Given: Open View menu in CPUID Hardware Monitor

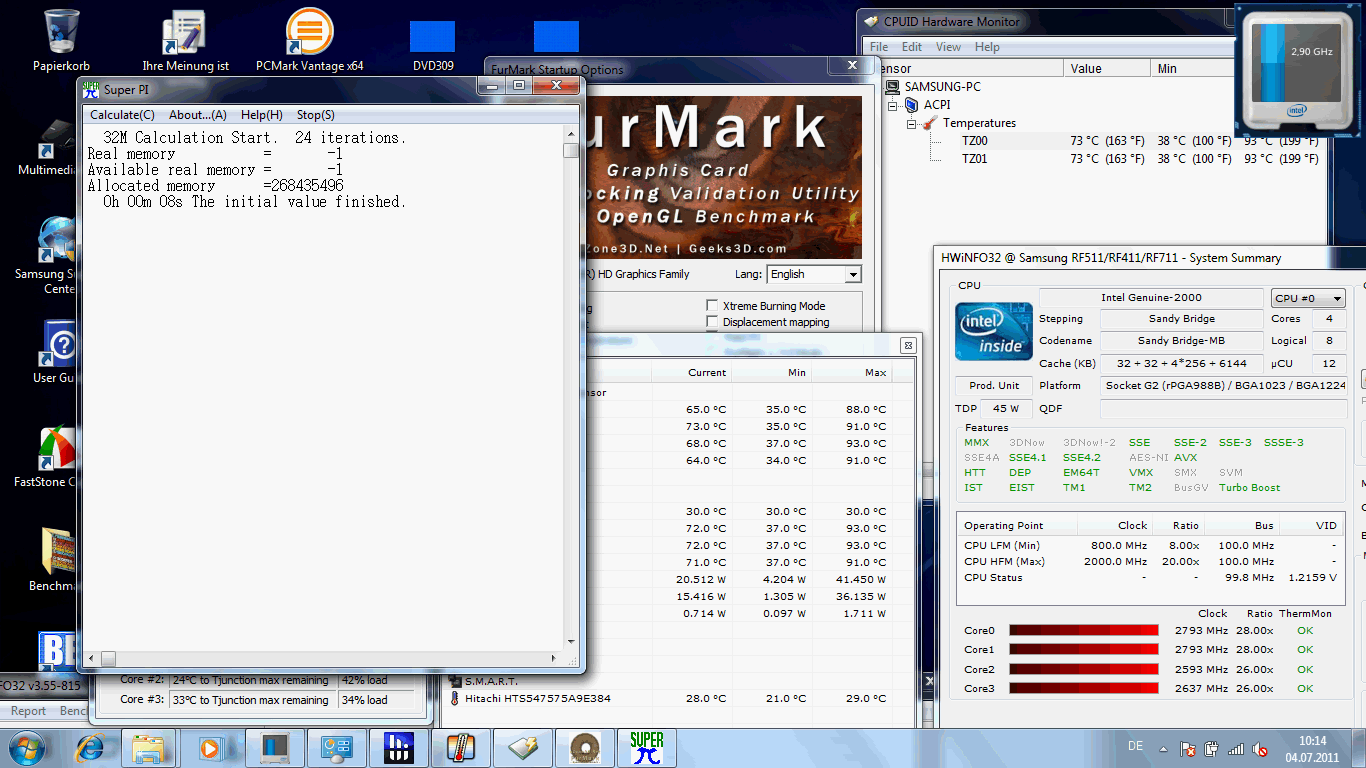Looking at the screenshot, I should tap(948, 47).
